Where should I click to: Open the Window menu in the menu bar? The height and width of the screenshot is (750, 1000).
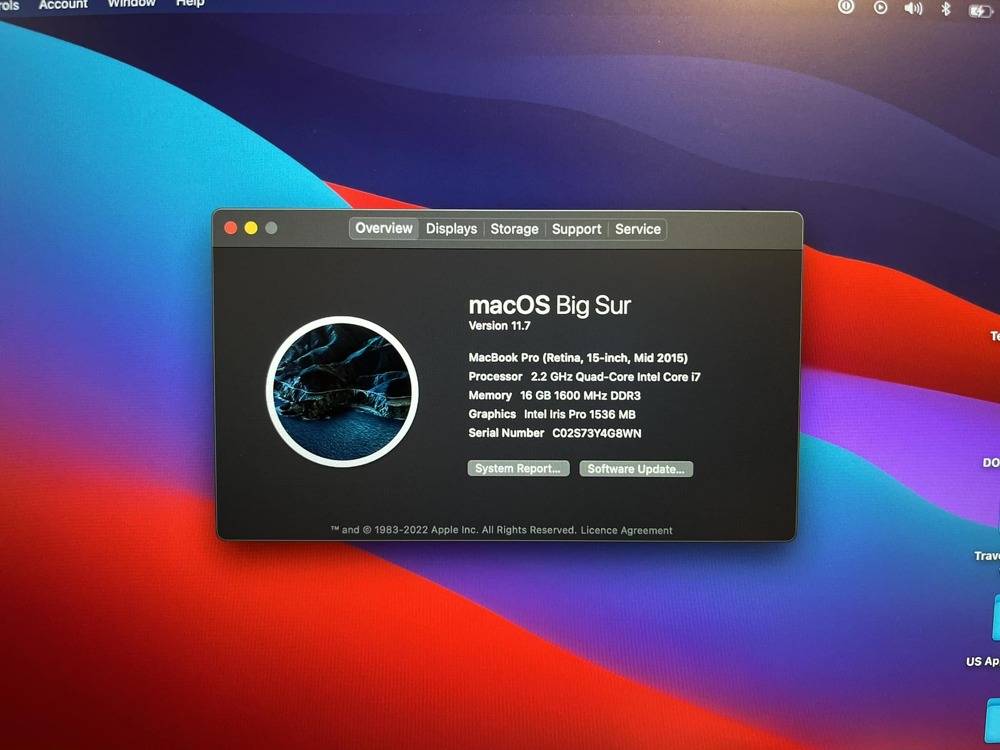click(x=131, y=4)
